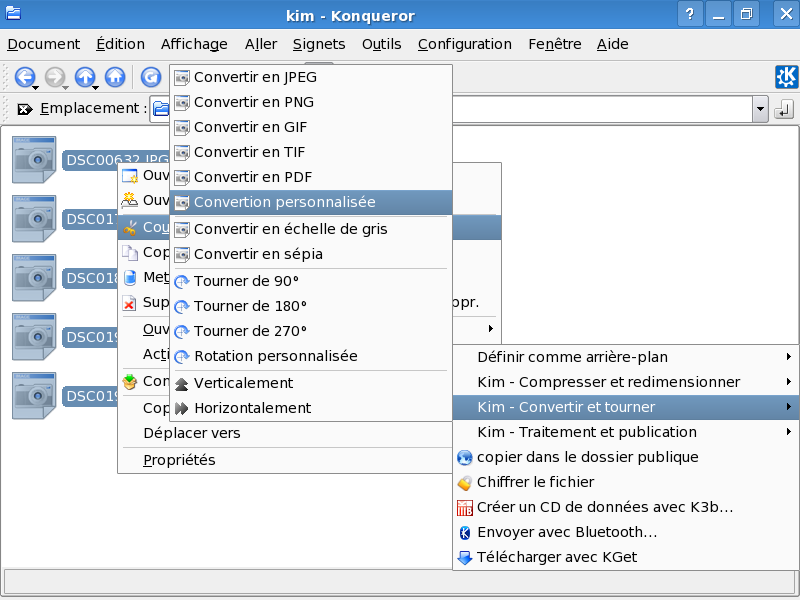Choose Convertir en PDF

[311, 177]
